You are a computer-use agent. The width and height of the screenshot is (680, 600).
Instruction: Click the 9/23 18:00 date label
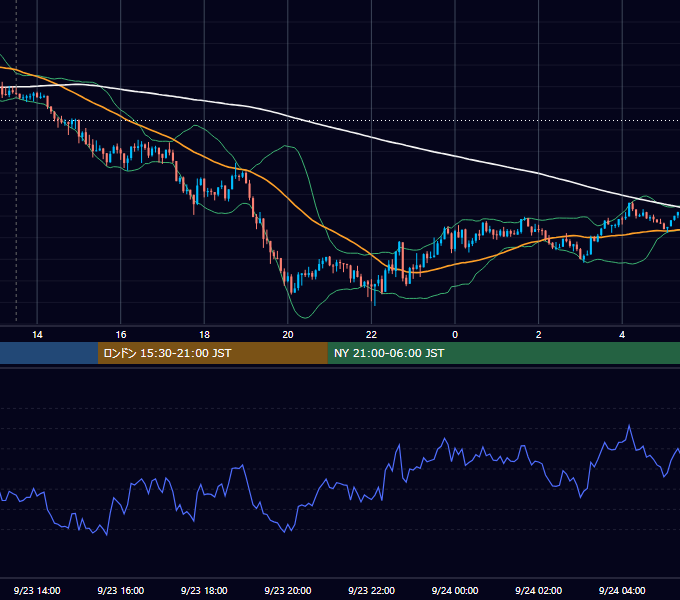coord(204,590)
